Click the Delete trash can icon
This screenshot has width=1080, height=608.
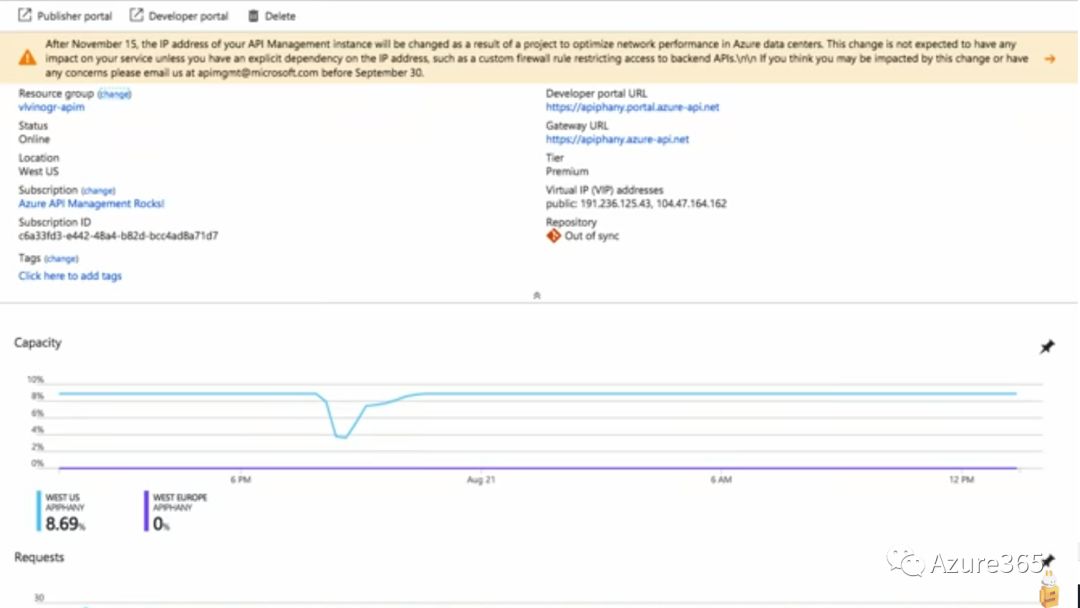(x=253, y=16)
